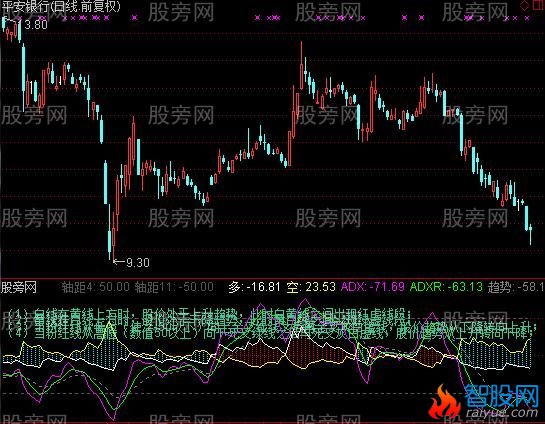Click the 趋势 trend value label

[516, 287]
